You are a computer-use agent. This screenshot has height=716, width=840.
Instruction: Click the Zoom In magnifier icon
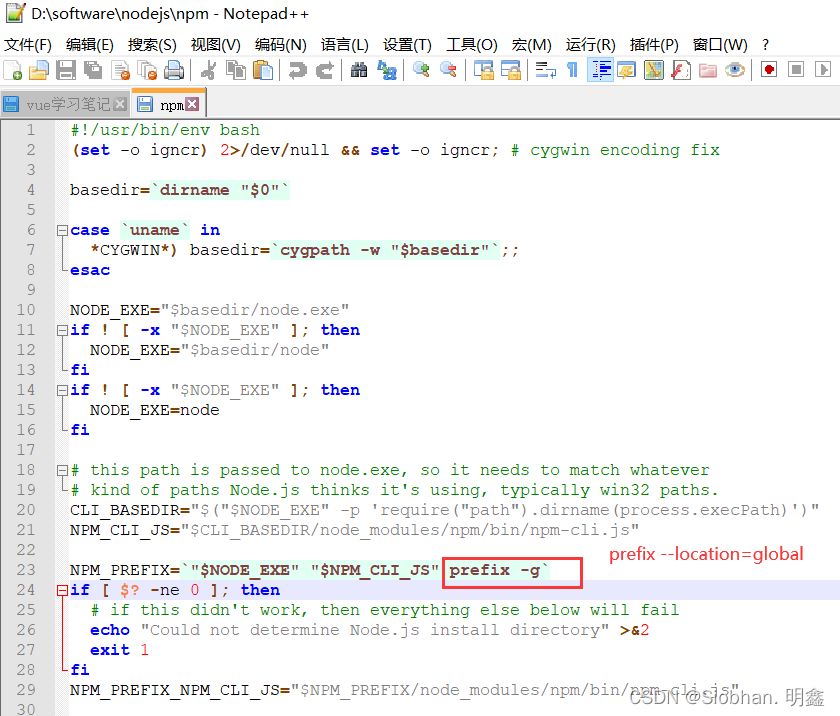click(x=421, y=70)
